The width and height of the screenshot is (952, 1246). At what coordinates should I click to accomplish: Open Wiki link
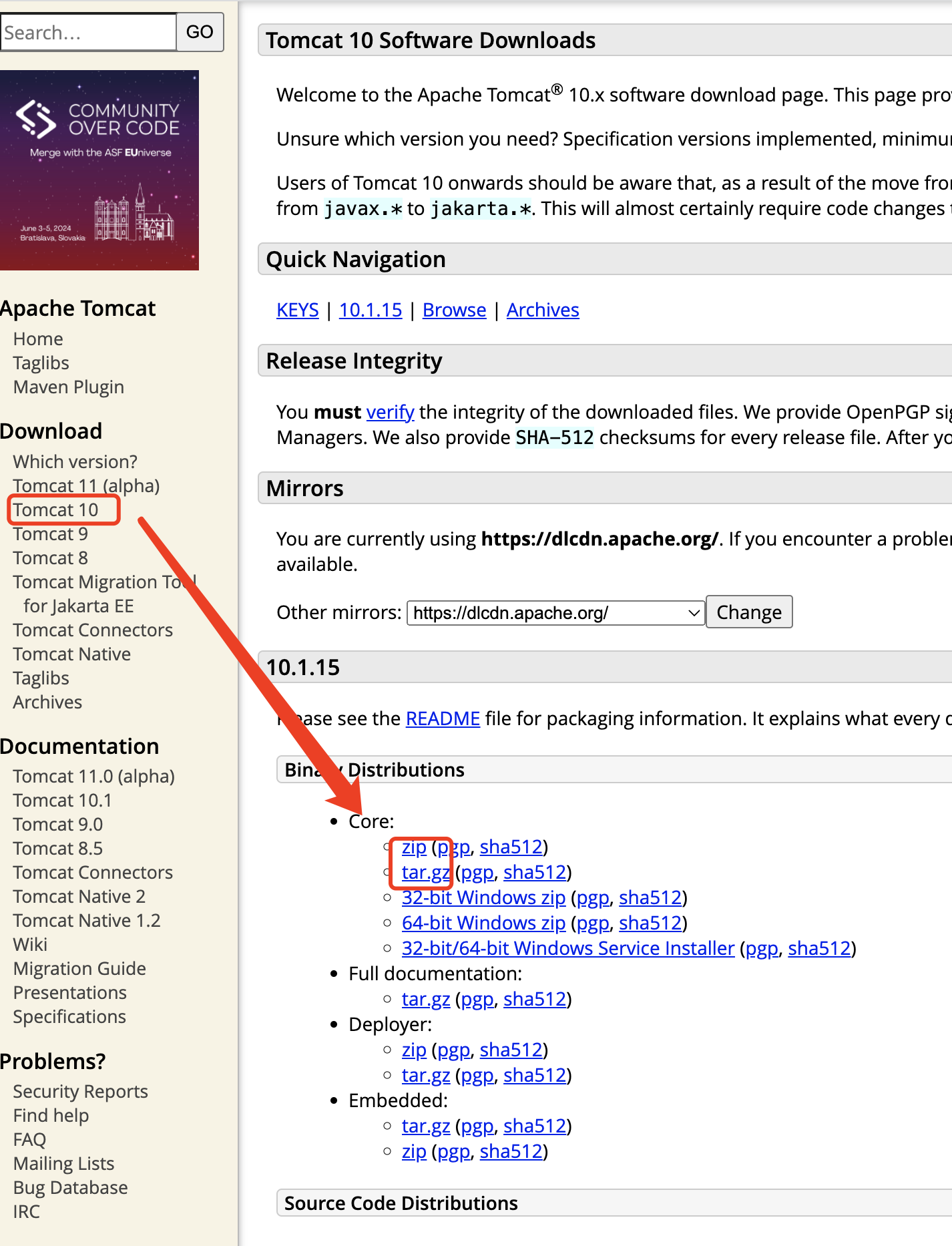coord(30,945)
